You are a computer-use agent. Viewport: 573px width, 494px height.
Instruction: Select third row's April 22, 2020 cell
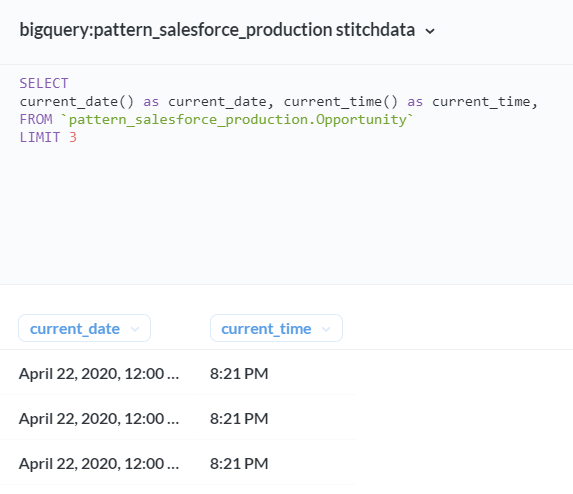pyautogui.click(x=99, y=463)
